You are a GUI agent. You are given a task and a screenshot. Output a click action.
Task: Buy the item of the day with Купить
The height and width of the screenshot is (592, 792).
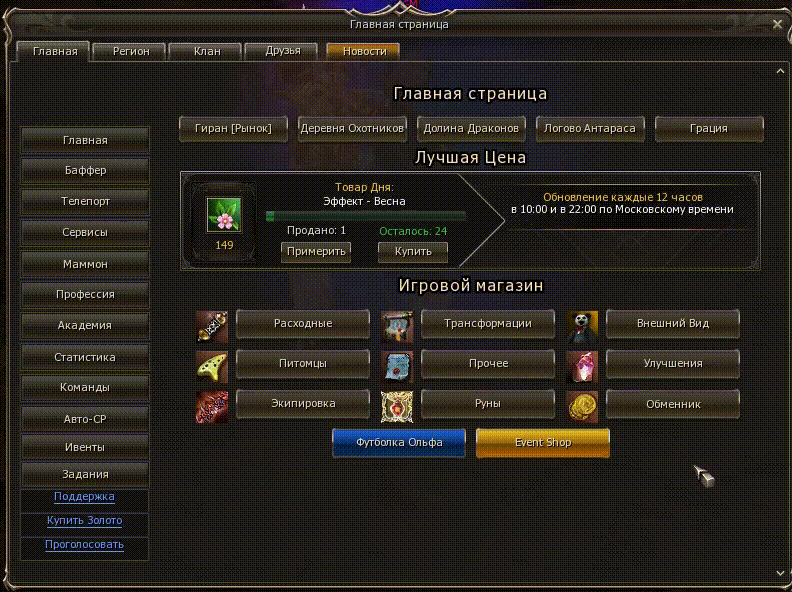click(x=413, y=252)
